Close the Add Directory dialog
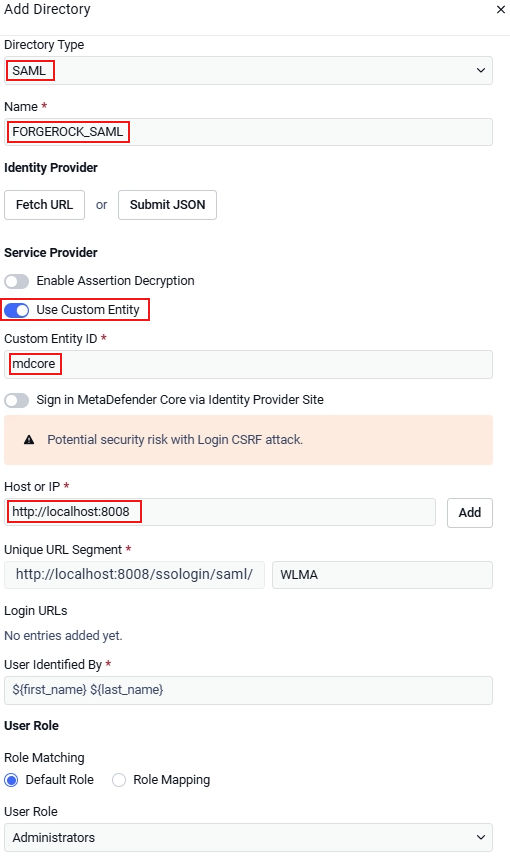The height and width of the screenshot is (859, 510). coord(500,10)
